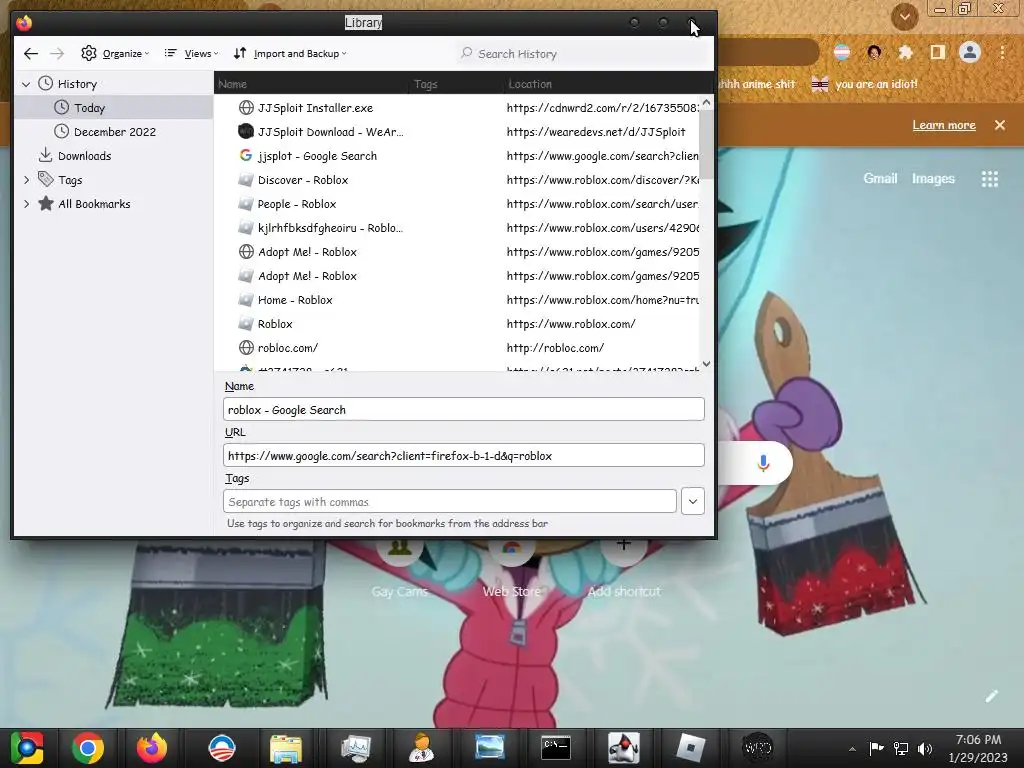The height and width of the screenshot is (768, 1024).
Task: Click favicon beside JJSploit Download entry
Action: [246, 132]
